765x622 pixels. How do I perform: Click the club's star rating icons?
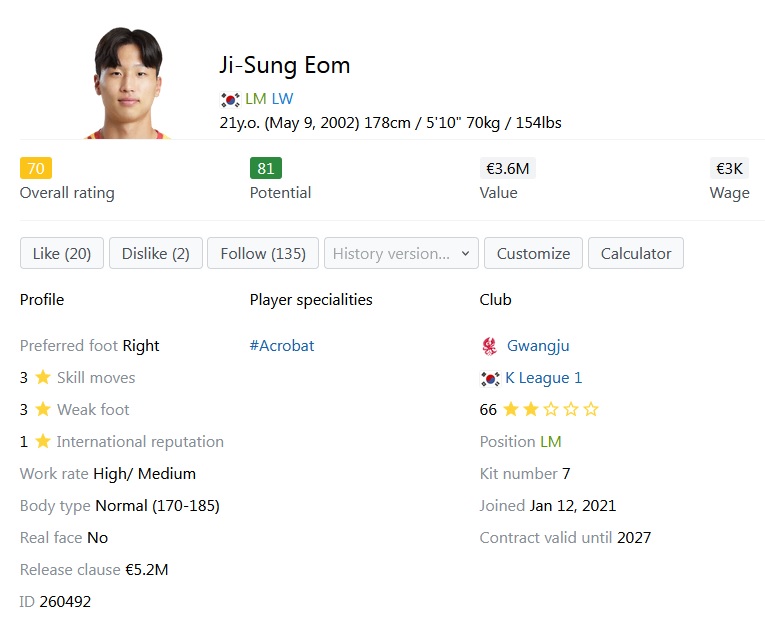point(550,410)
